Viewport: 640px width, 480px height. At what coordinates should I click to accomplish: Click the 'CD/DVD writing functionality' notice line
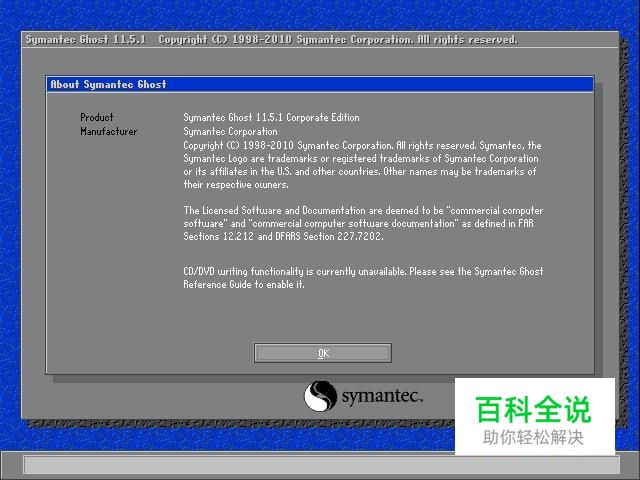click(x=363, y=271)
